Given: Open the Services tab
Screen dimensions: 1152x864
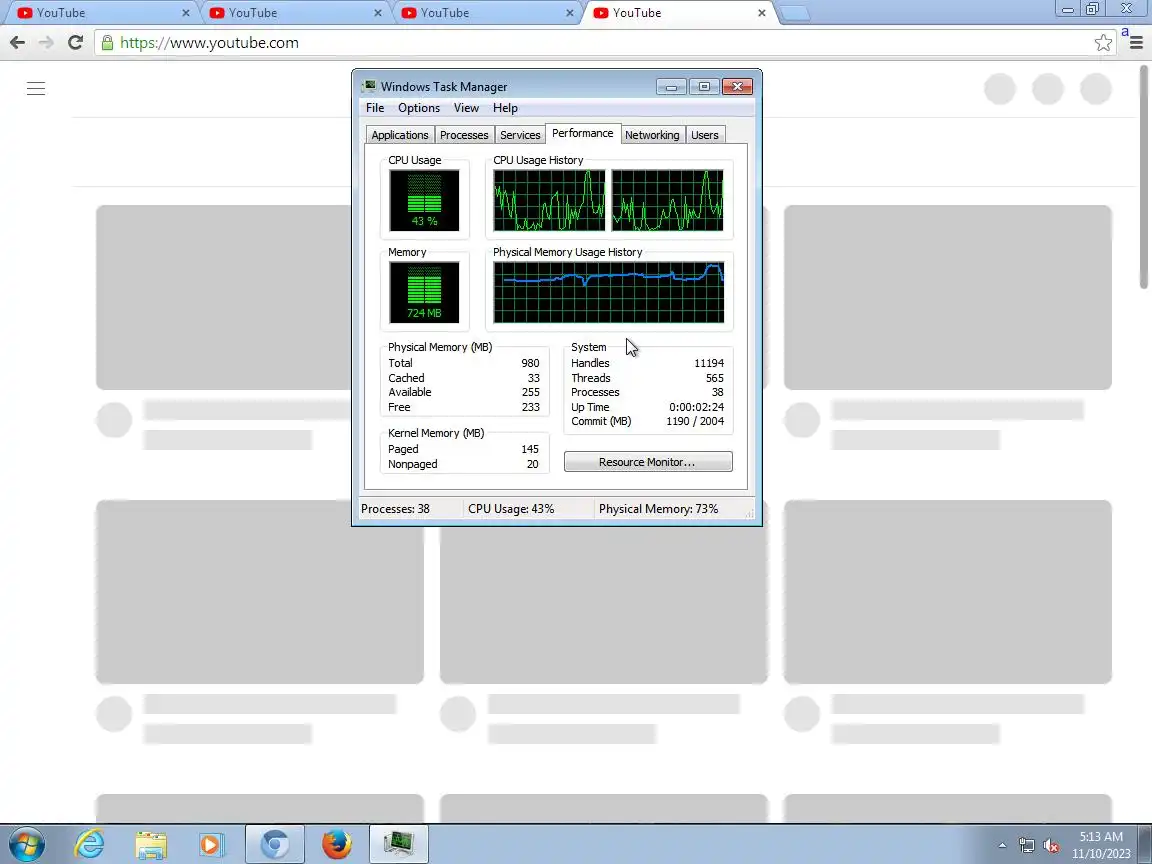Looking at the screenshot, I should [x=520, y=135].
